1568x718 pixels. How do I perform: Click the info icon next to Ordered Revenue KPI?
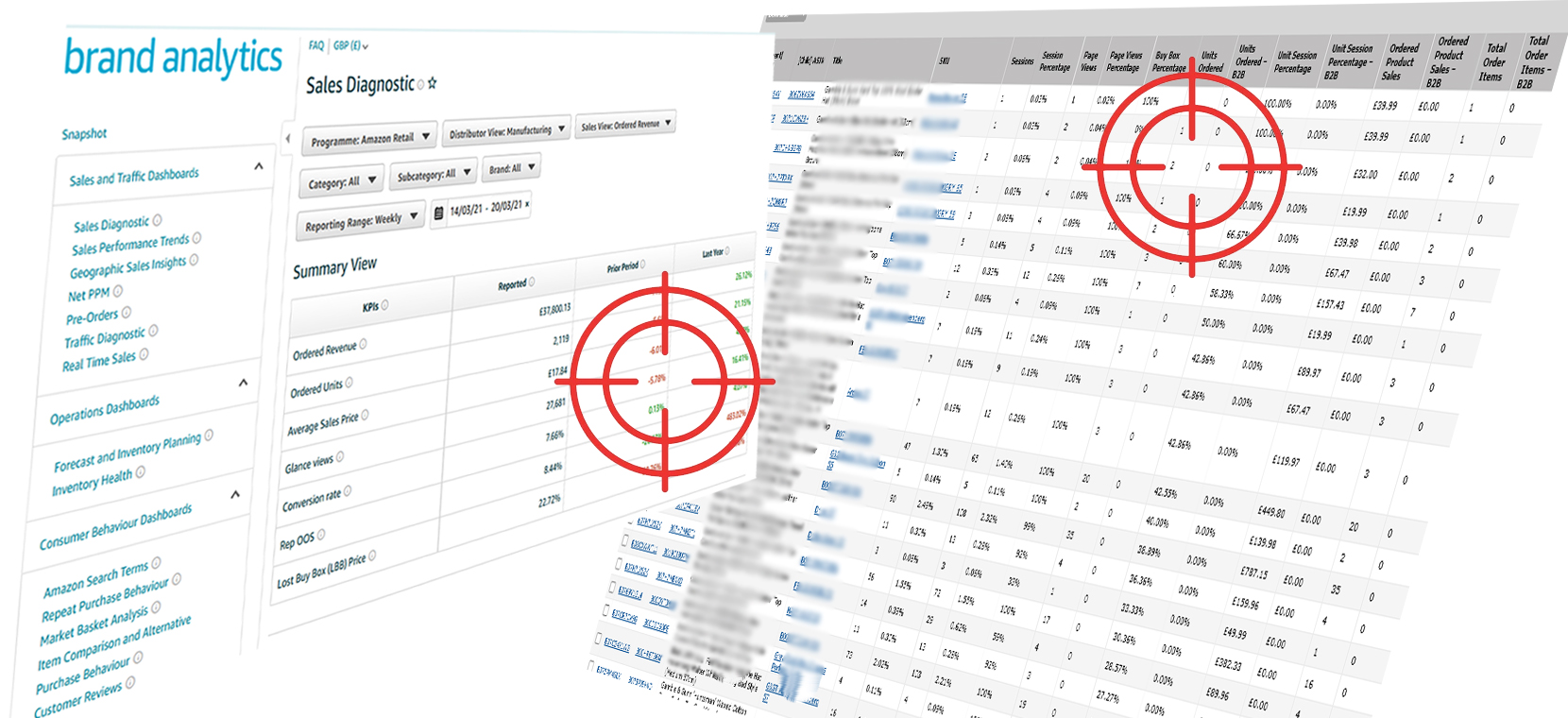pos(364,344)
